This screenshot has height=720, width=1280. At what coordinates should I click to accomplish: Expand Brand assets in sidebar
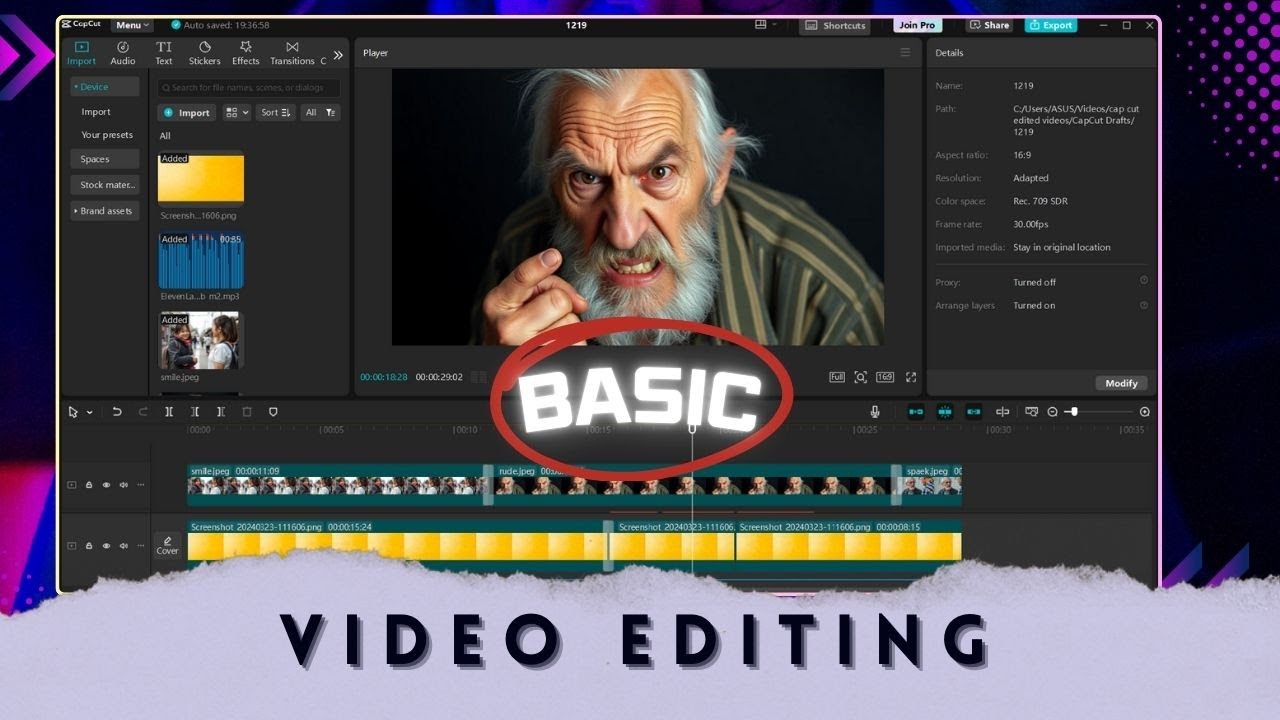[x=105, y=211]
